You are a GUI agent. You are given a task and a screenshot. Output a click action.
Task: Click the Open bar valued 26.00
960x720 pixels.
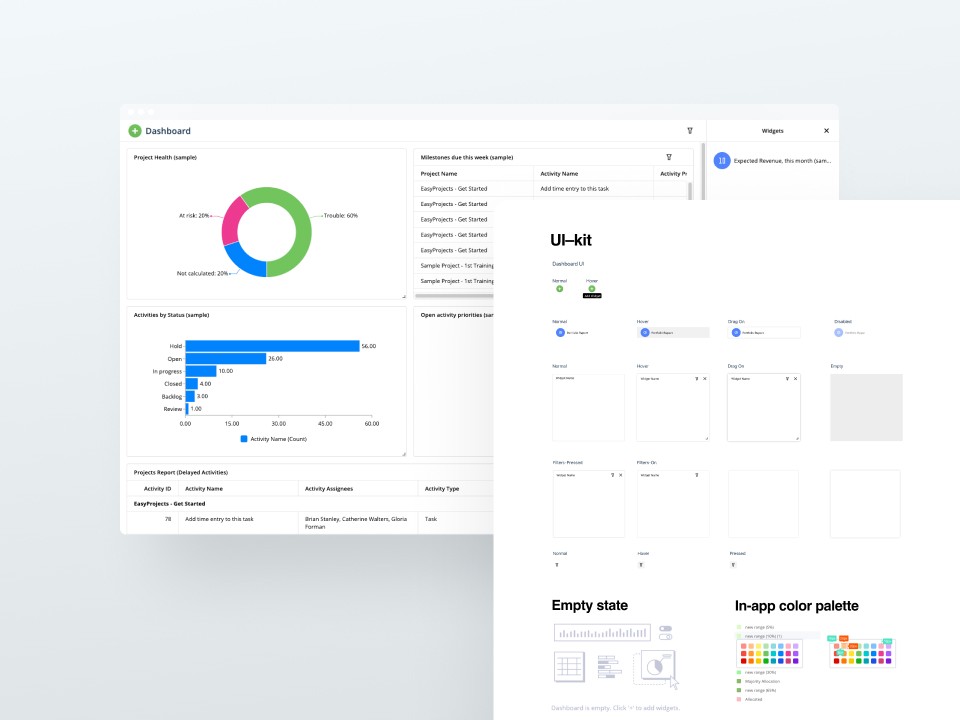click(226, 359)
